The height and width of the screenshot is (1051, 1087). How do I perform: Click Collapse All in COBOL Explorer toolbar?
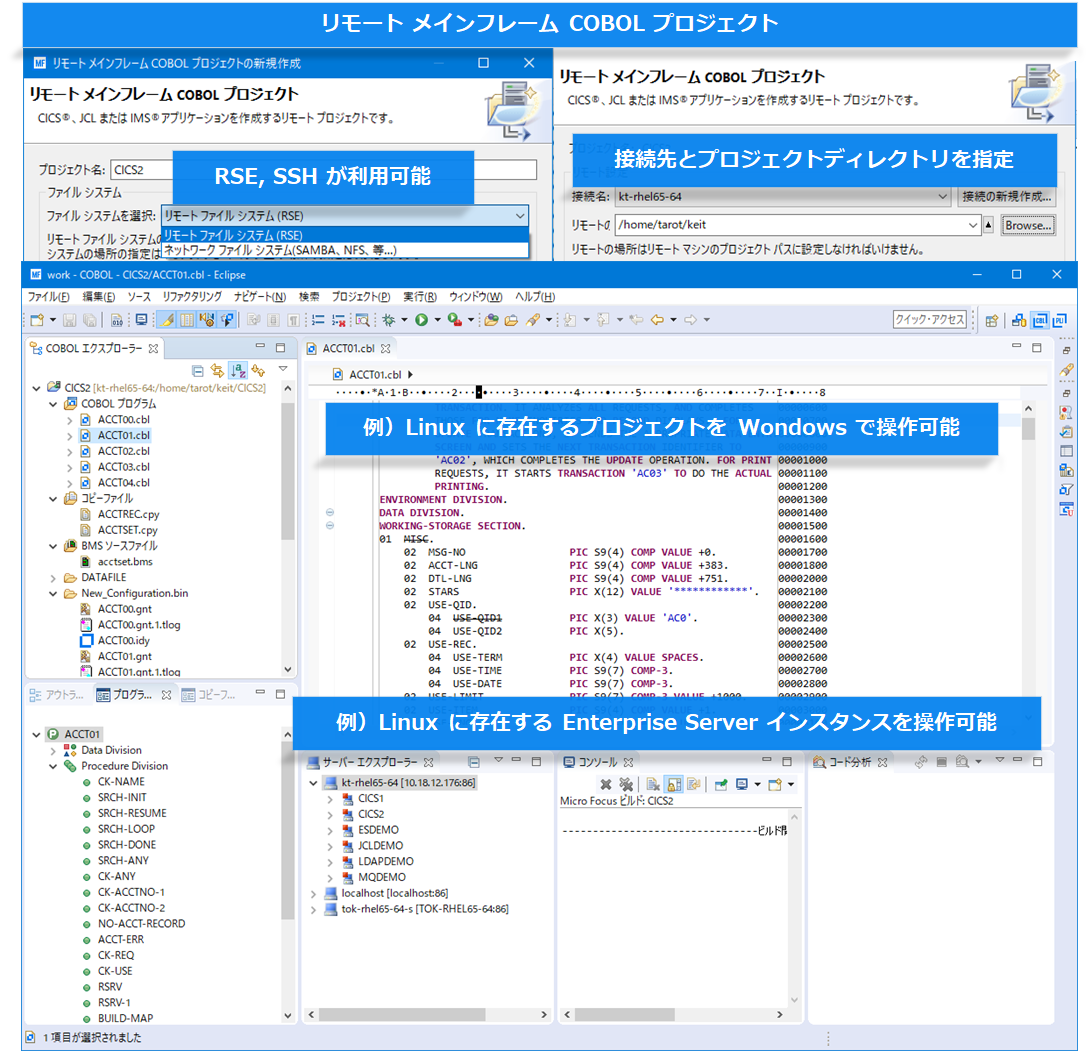(x=198, y=371)
